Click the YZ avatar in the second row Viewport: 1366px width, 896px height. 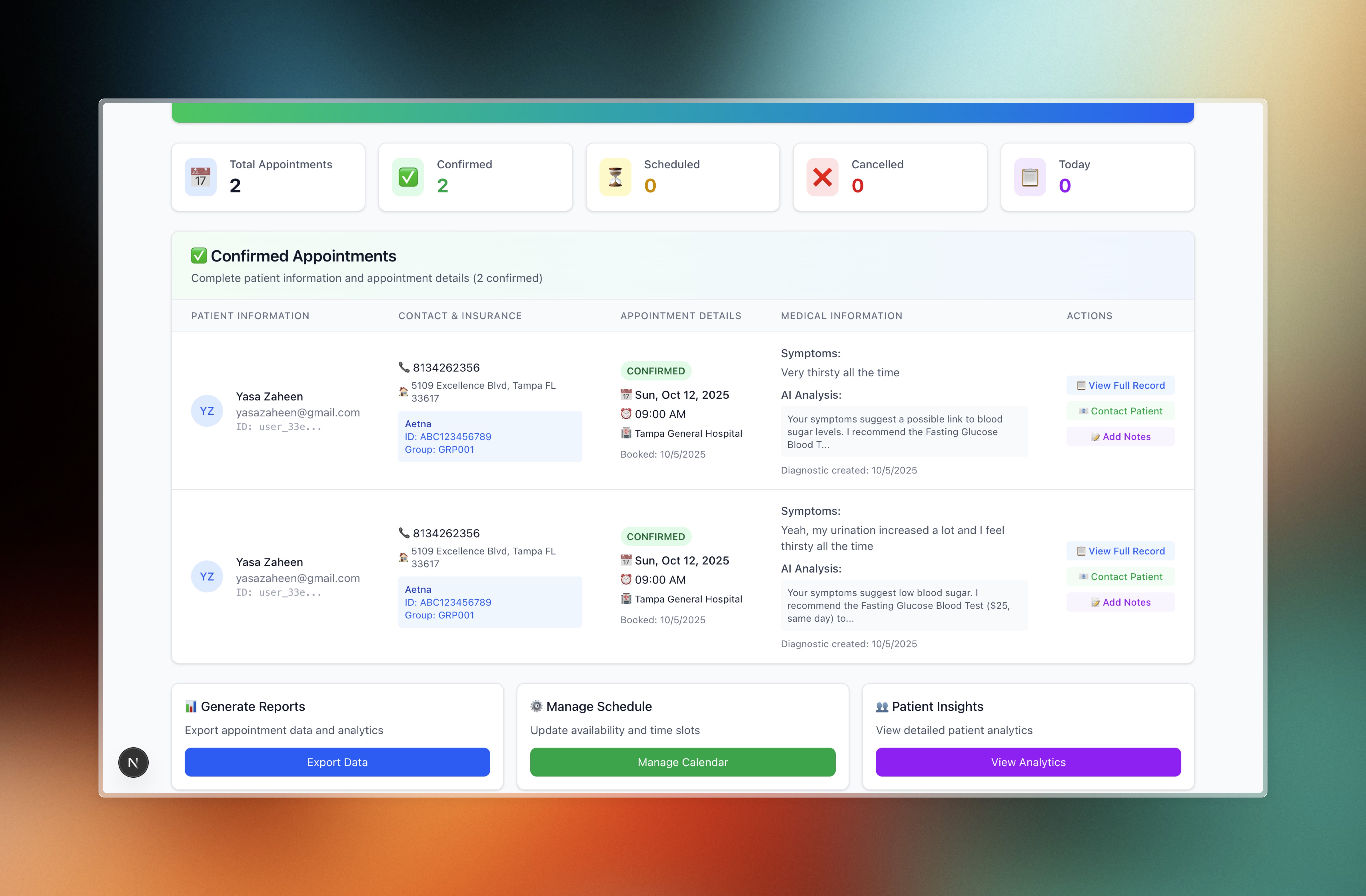click(207, 576)
